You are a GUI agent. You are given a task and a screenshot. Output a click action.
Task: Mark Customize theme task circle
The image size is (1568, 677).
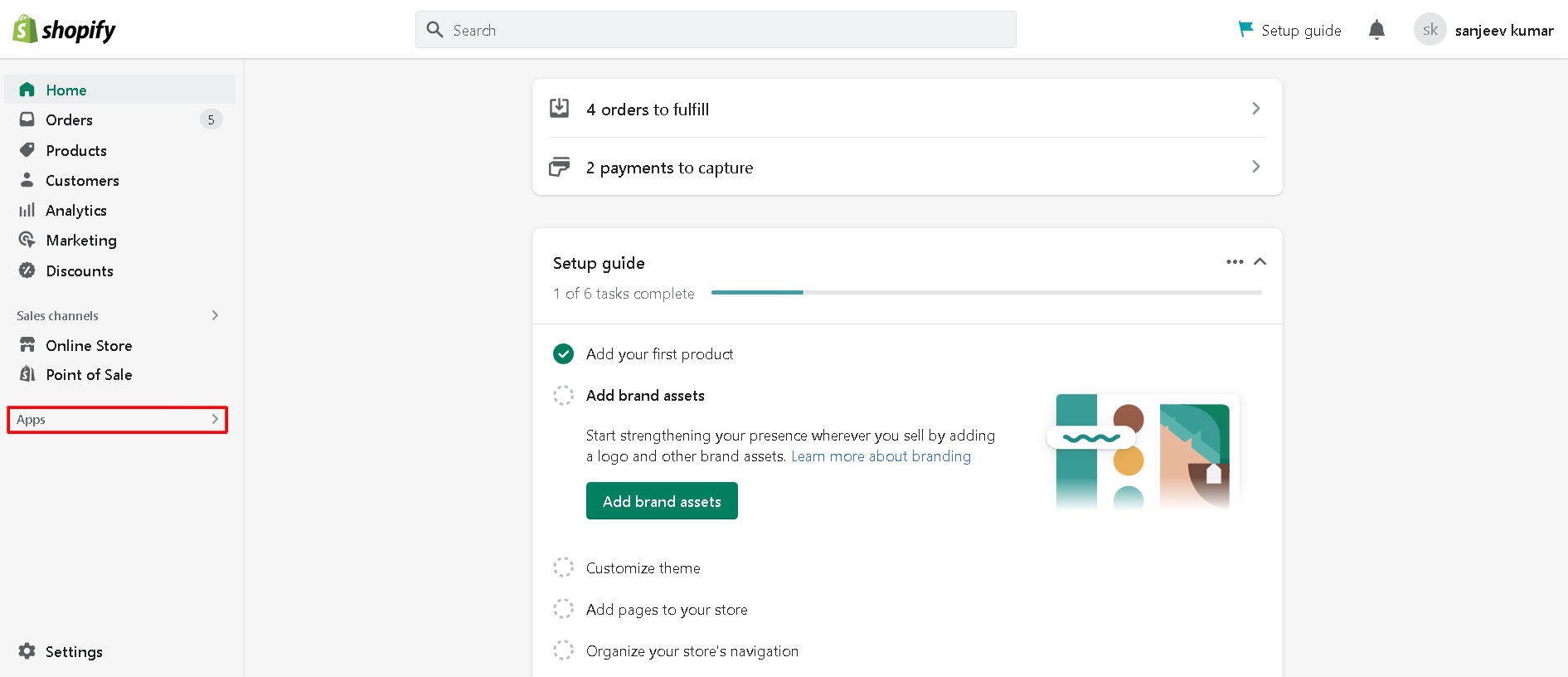(x=563, y=567)
